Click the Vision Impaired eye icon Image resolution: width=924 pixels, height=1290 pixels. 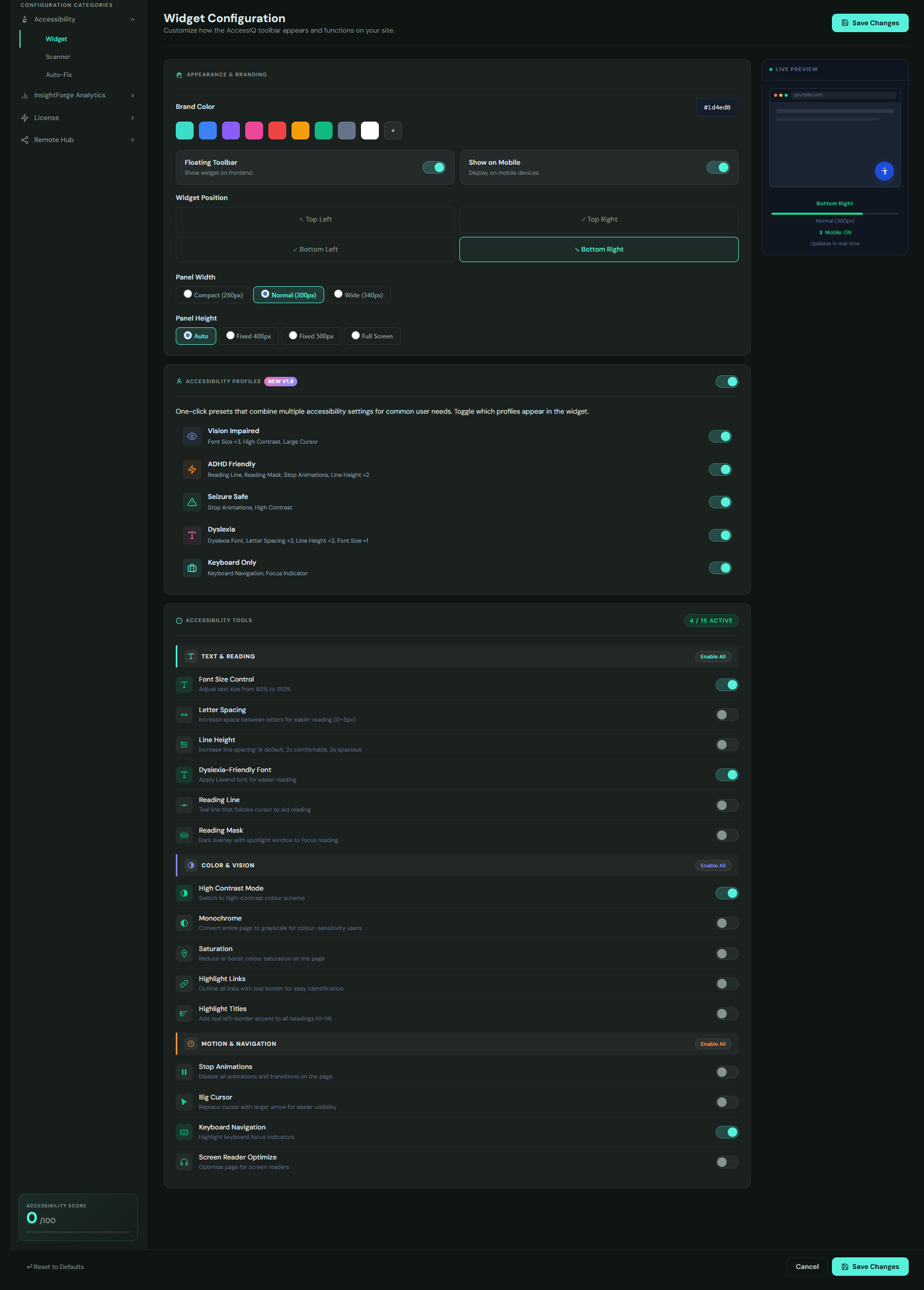click(x=192, y=436)
